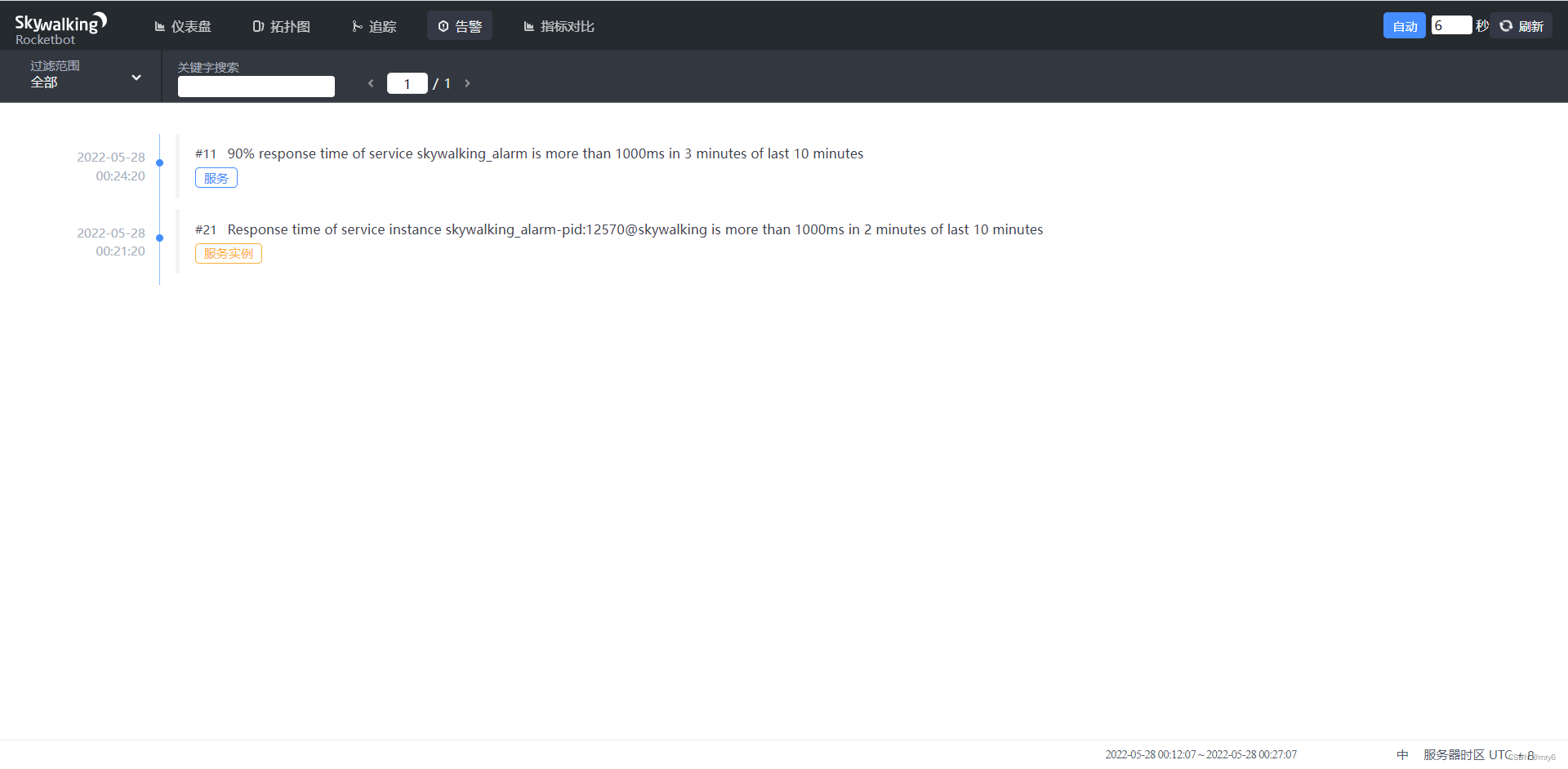Screen dimensions: 1568x769
Task: Click the 服务 service tag
Action: point(216,178)
